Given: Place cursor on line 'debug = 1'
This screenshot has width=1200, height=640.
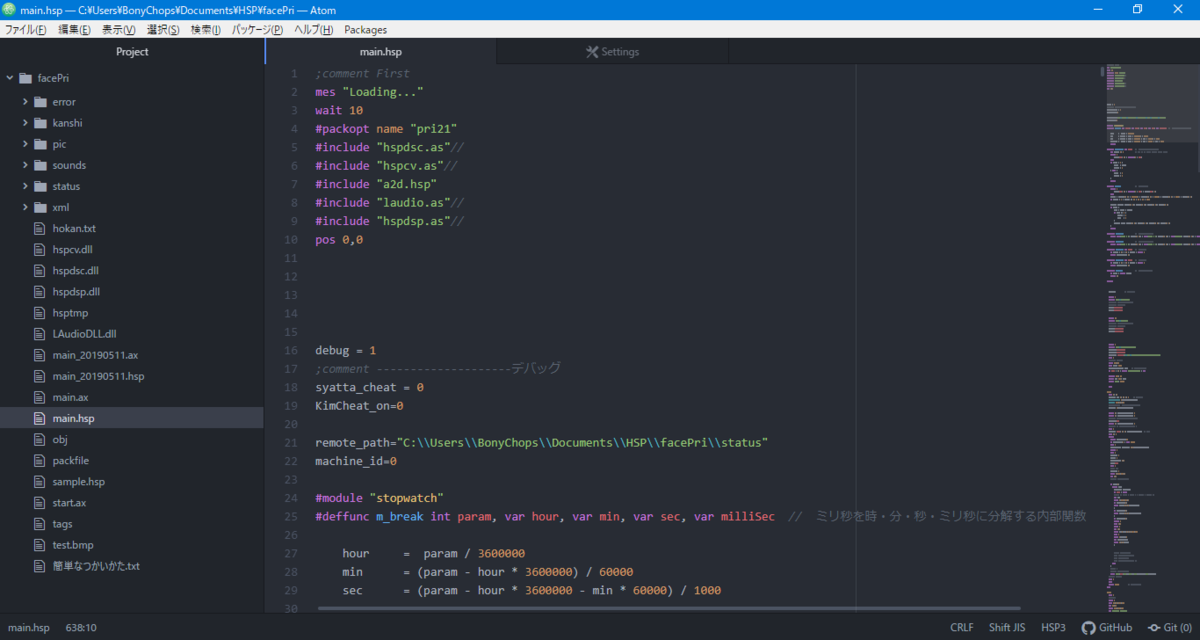Looking at the screenshot, I should click(x=346, y=351).
